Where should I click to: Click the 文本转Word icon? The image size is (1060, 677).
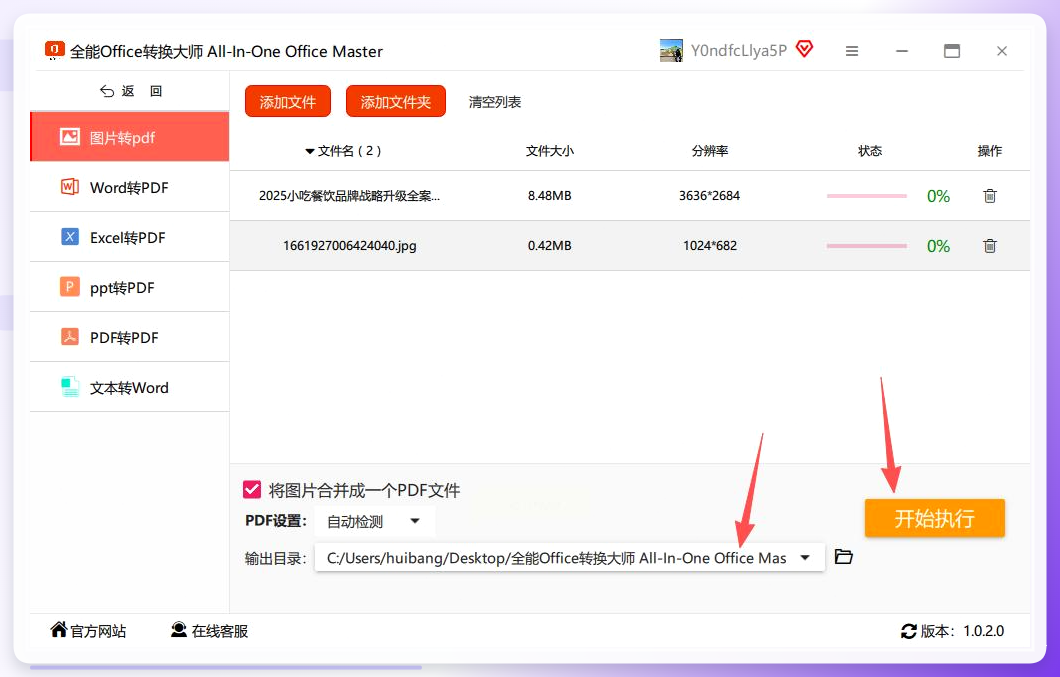point(70,387)
